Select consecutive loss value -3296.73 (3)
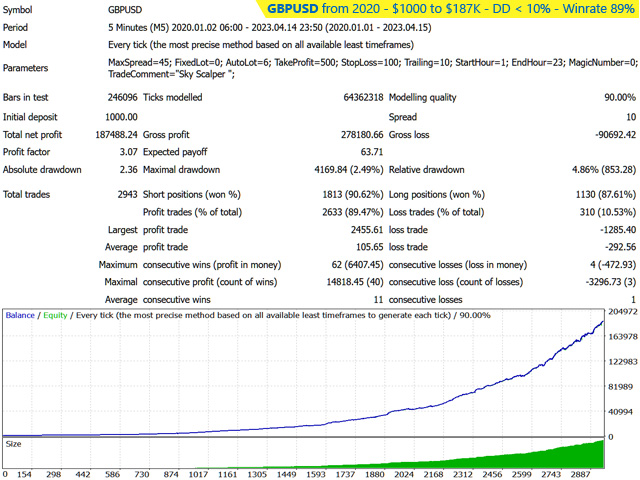640x480 pixels. [x=611, y=282]
